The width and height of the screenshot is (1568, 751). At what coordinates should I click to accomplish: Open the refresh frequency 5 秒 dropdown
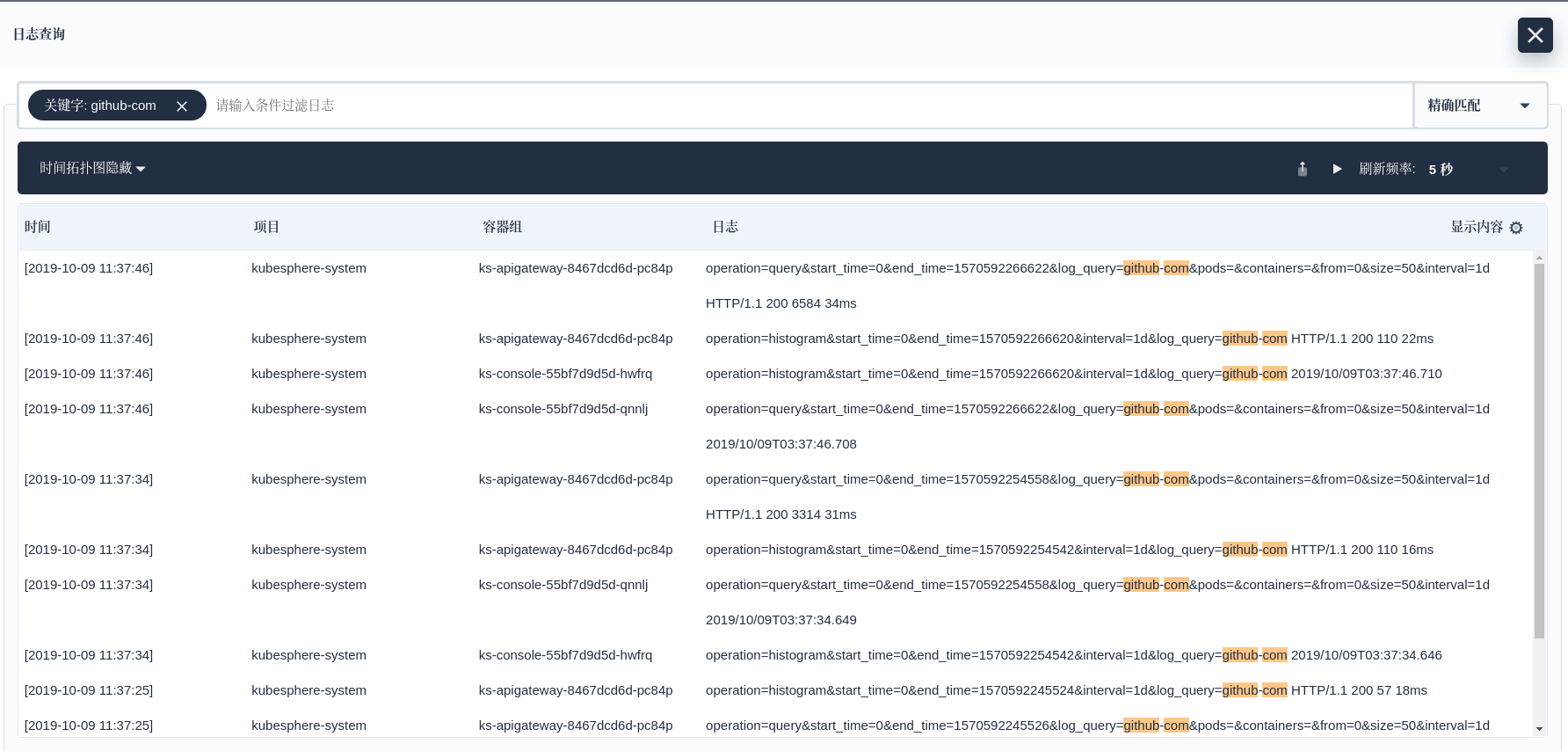[x=1469, y=169]
